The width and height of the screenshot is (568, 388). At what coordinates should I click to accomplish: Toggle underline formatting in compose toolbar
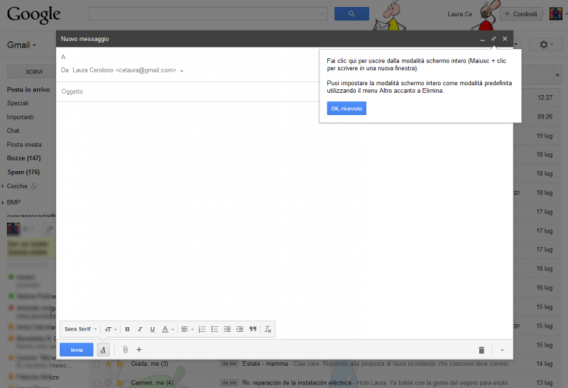click(153, 329)
